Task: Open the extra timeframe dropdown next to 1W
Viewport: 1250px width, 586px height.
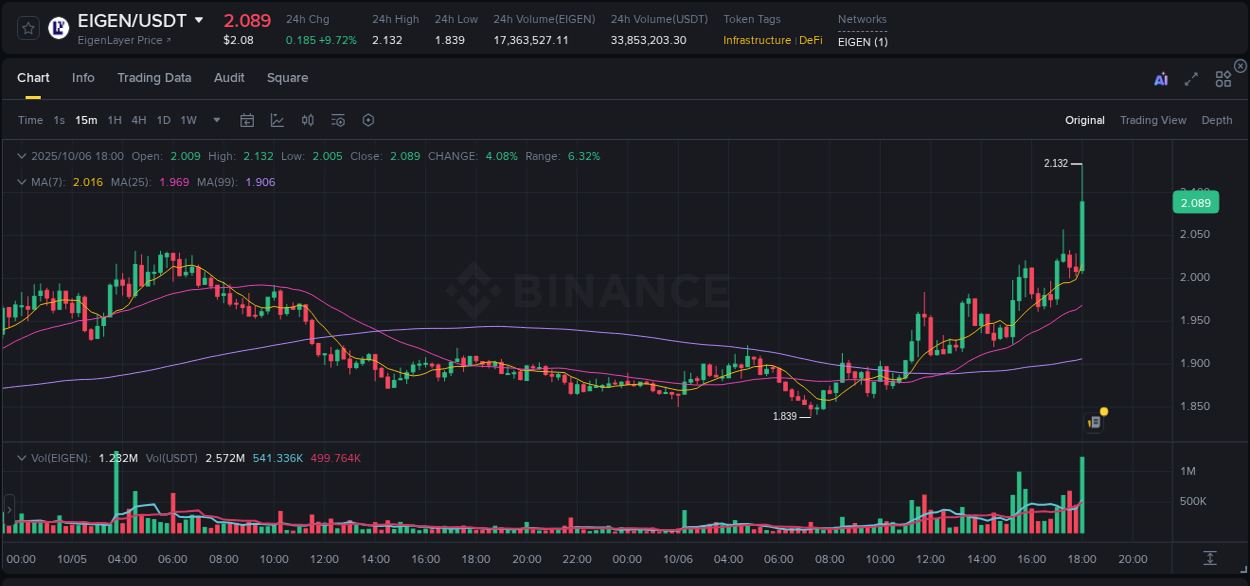Action: pyautogui.click(x=215, y=120)
